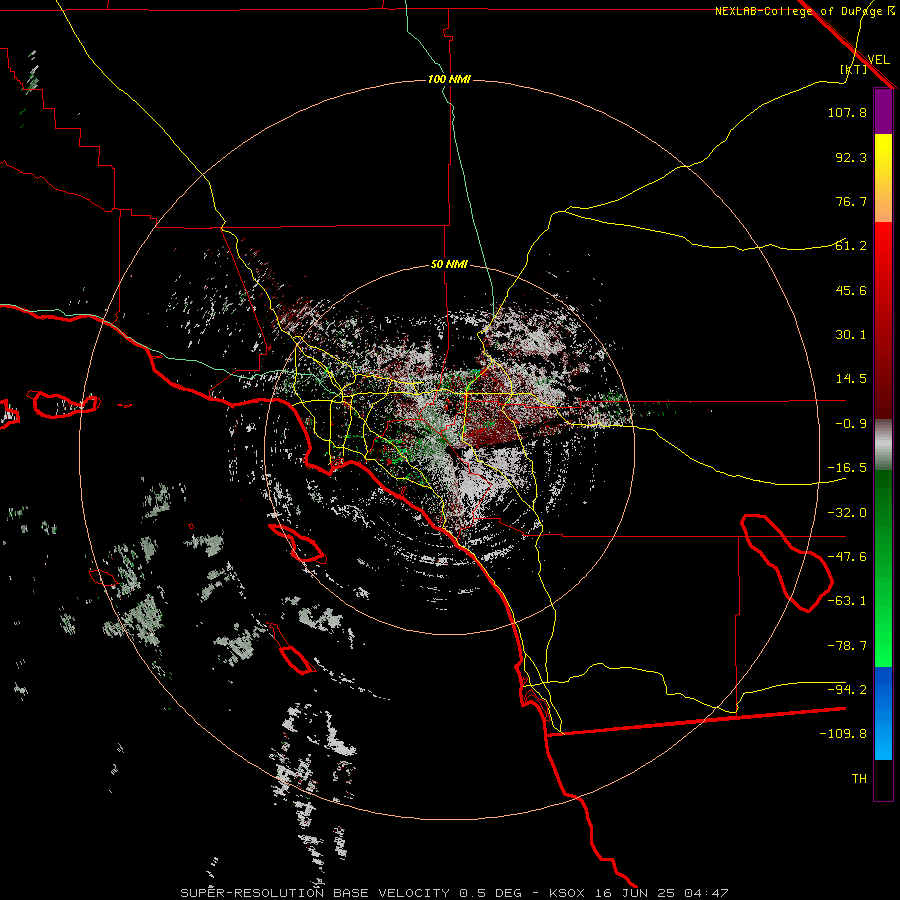Click the 14.5 color scale value
Image resolution: width=900 pixels, height=900 pixels.
click(x=851, y=379)
